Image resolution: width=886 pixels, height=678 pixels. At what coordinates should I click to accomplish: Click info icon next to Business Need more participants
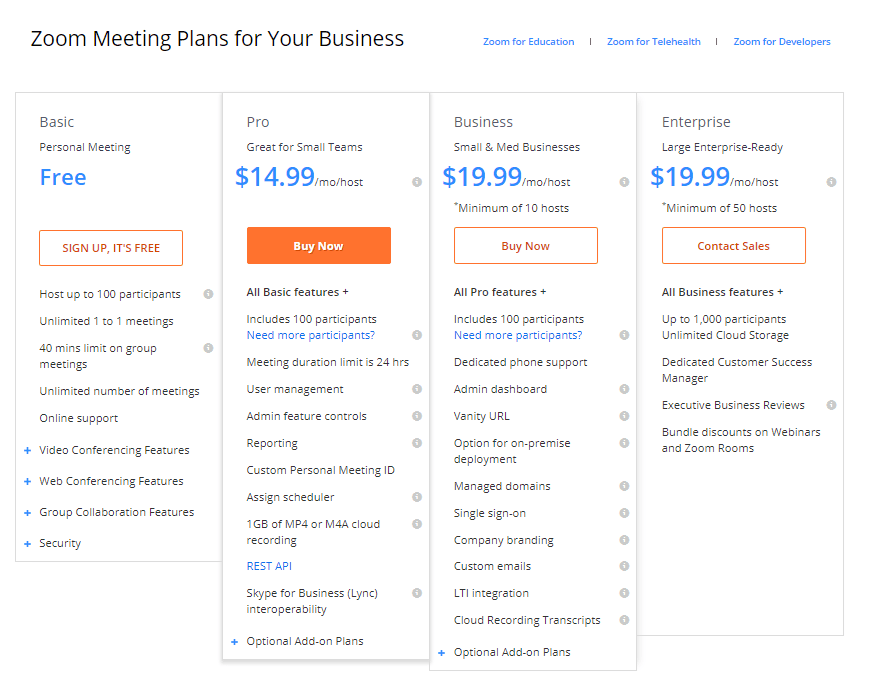(x=624, y=335)
